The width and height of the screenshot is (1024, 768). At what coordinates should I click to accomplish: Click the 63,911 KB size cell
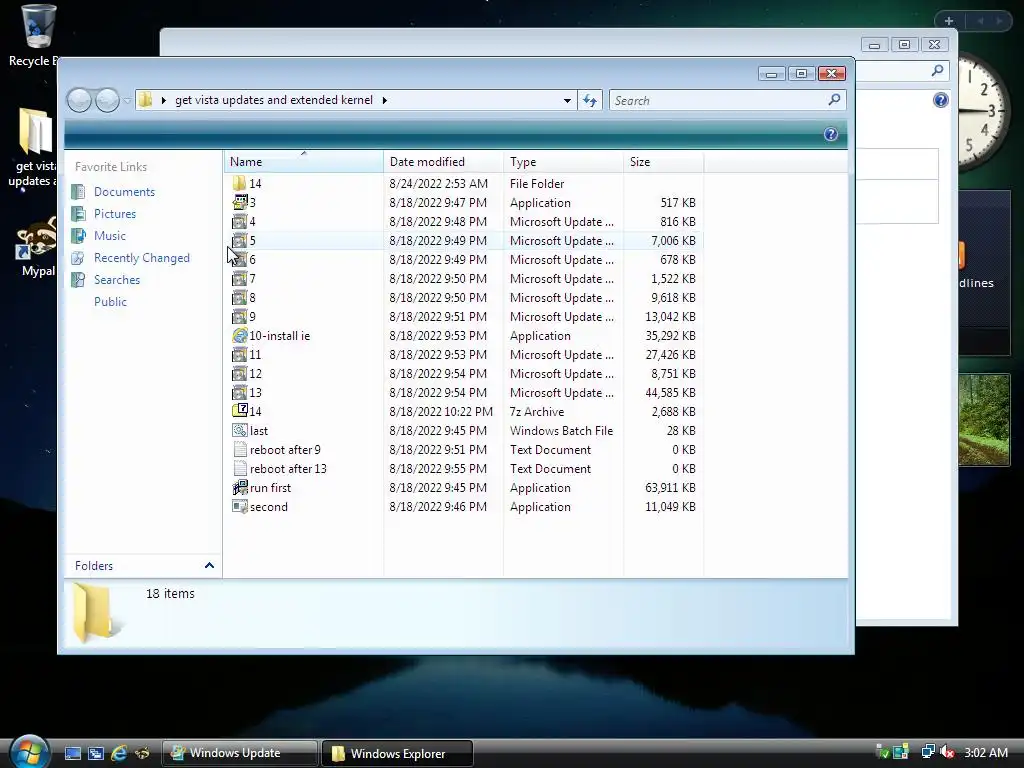(x=670, y=488)
